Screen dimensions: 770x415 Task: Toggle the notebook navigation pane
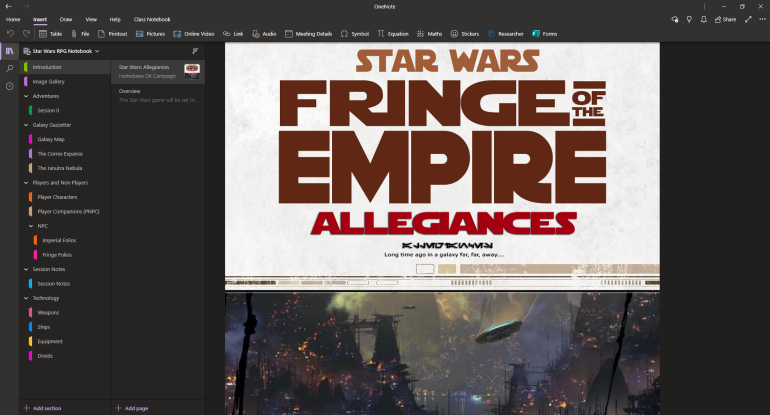(x=10, y=50)
